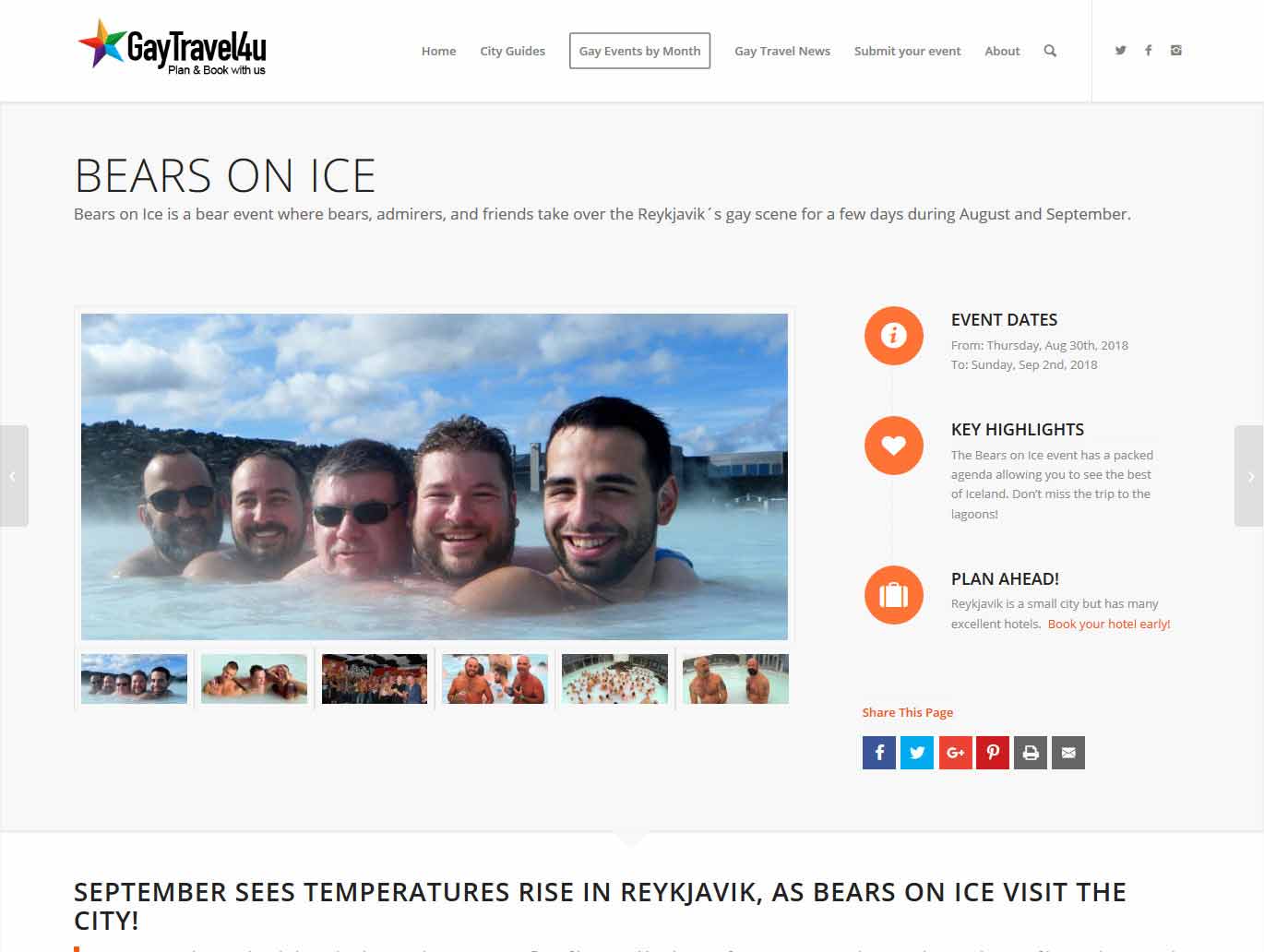Open Gay Events by Month menu
The height and width of the screenshot is (952, 1264).
coord(639,51)
